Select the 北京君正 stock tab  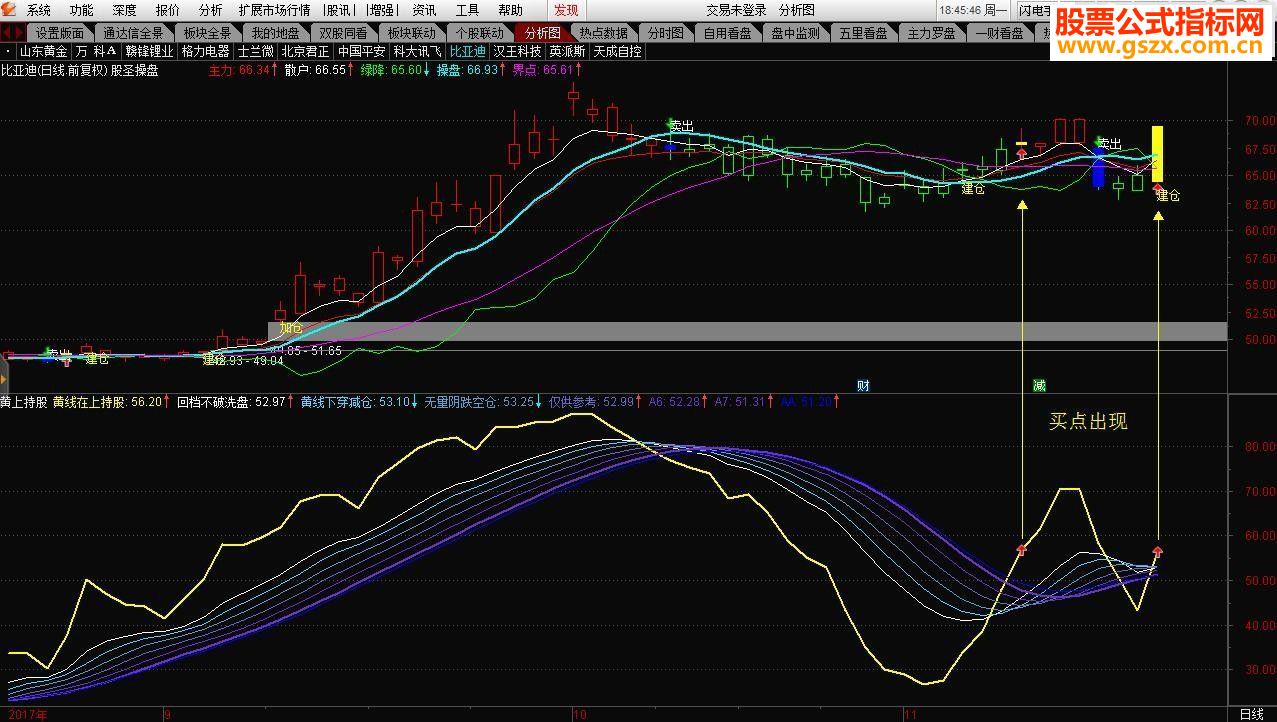point(306,51)
